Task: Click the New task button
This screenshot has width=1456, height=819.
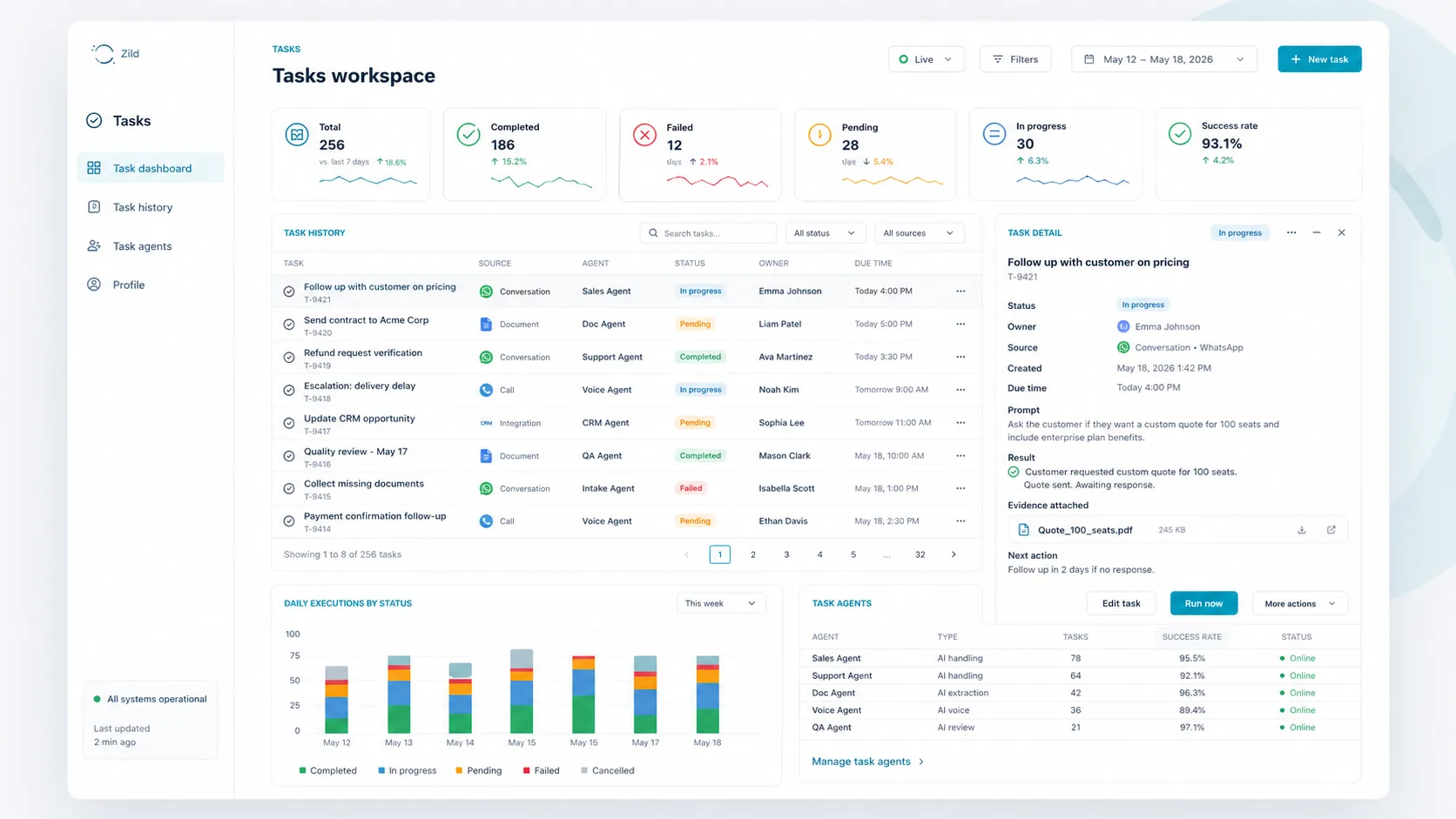Action: [x=1319, y=58]
